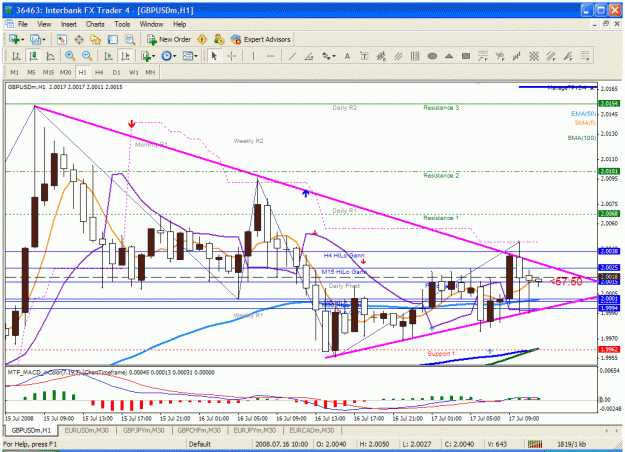625x452 pixels.
Task: Expand the Profiles dropdown arrow
Action: click(x=43, y=39)
